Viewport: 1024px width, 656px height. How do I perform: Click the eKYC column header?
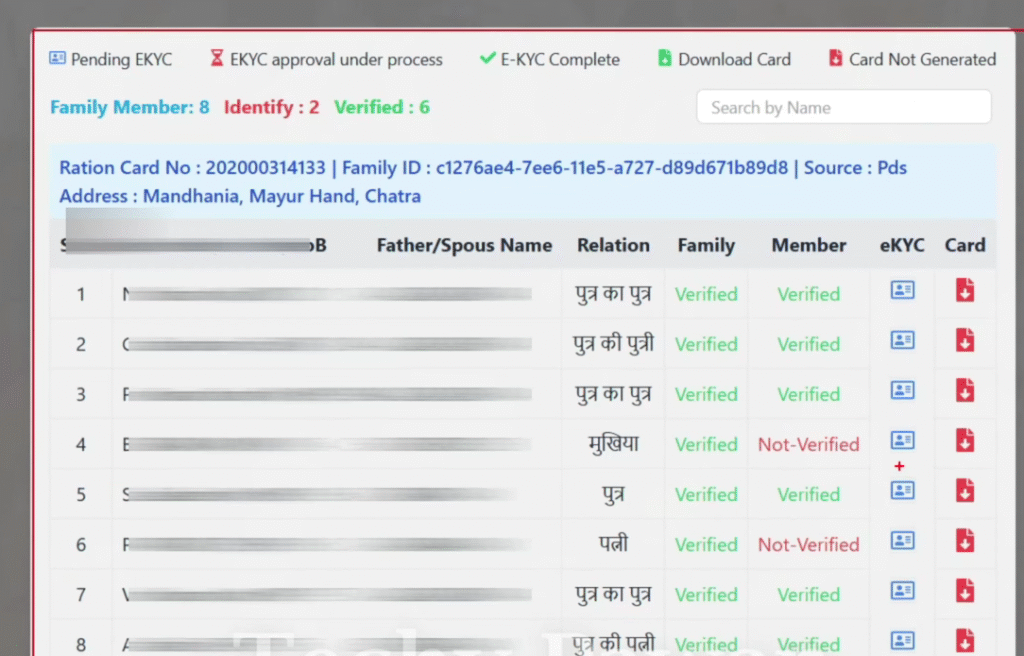(x=902, y=246)
